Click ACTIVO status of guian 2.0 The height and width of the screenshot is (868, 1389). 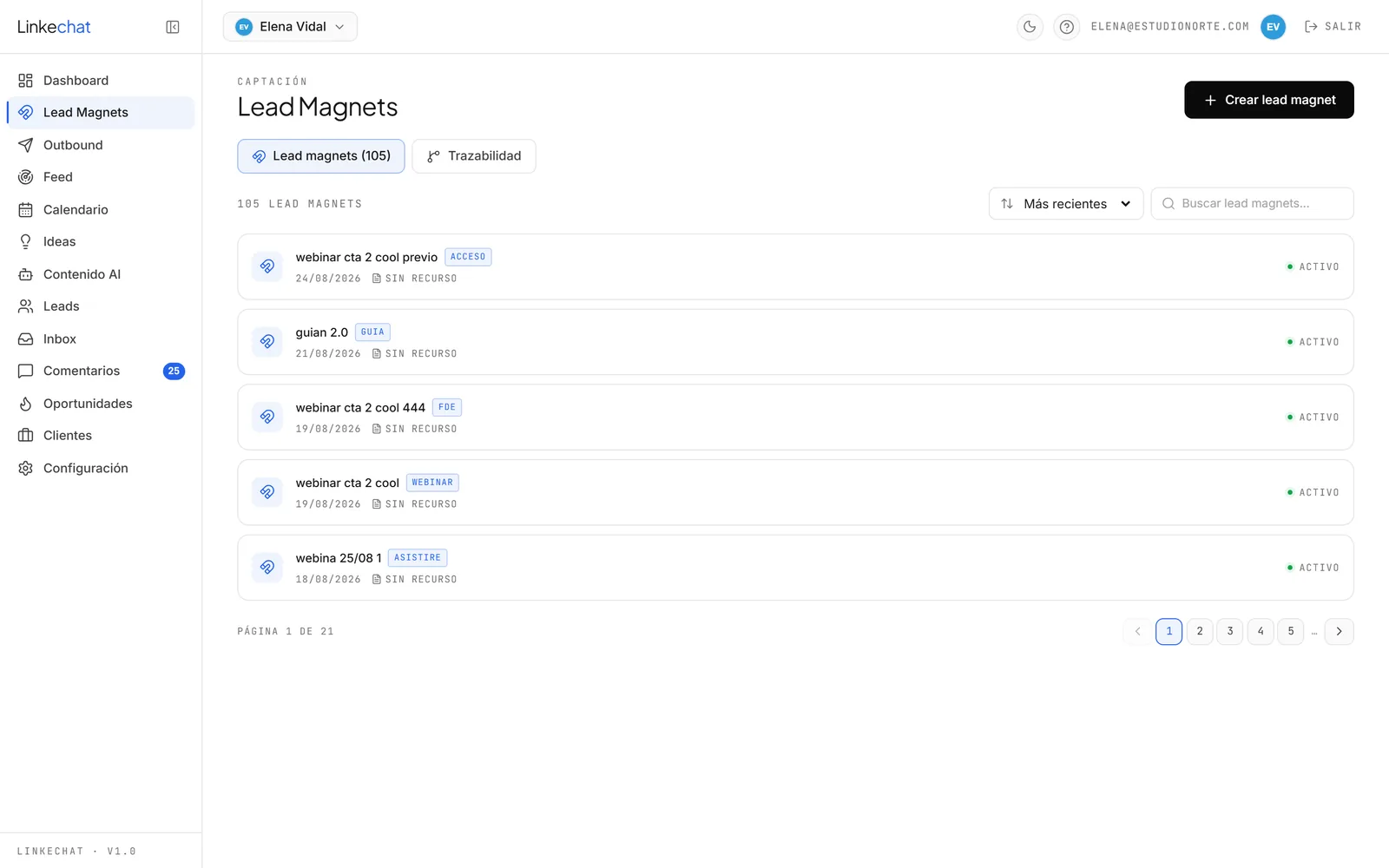[x=1313, y=342]
